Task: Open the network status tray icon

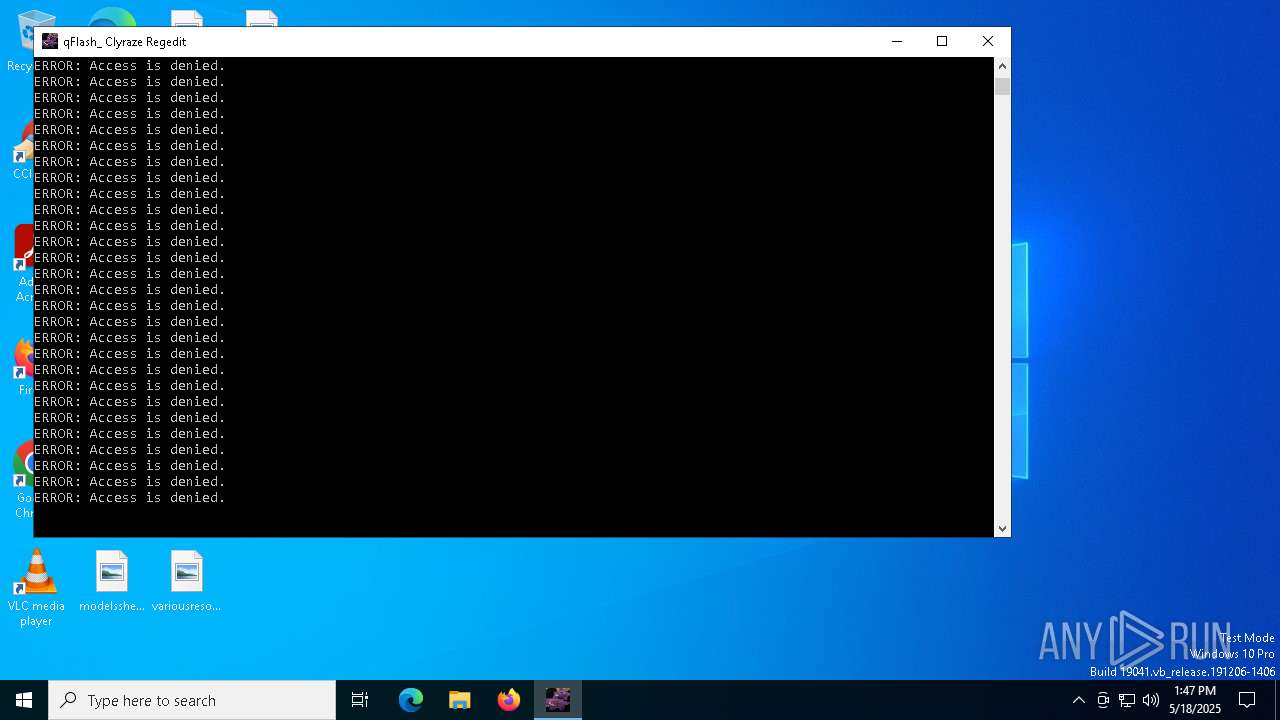Action: click(x=1127, y=700)
